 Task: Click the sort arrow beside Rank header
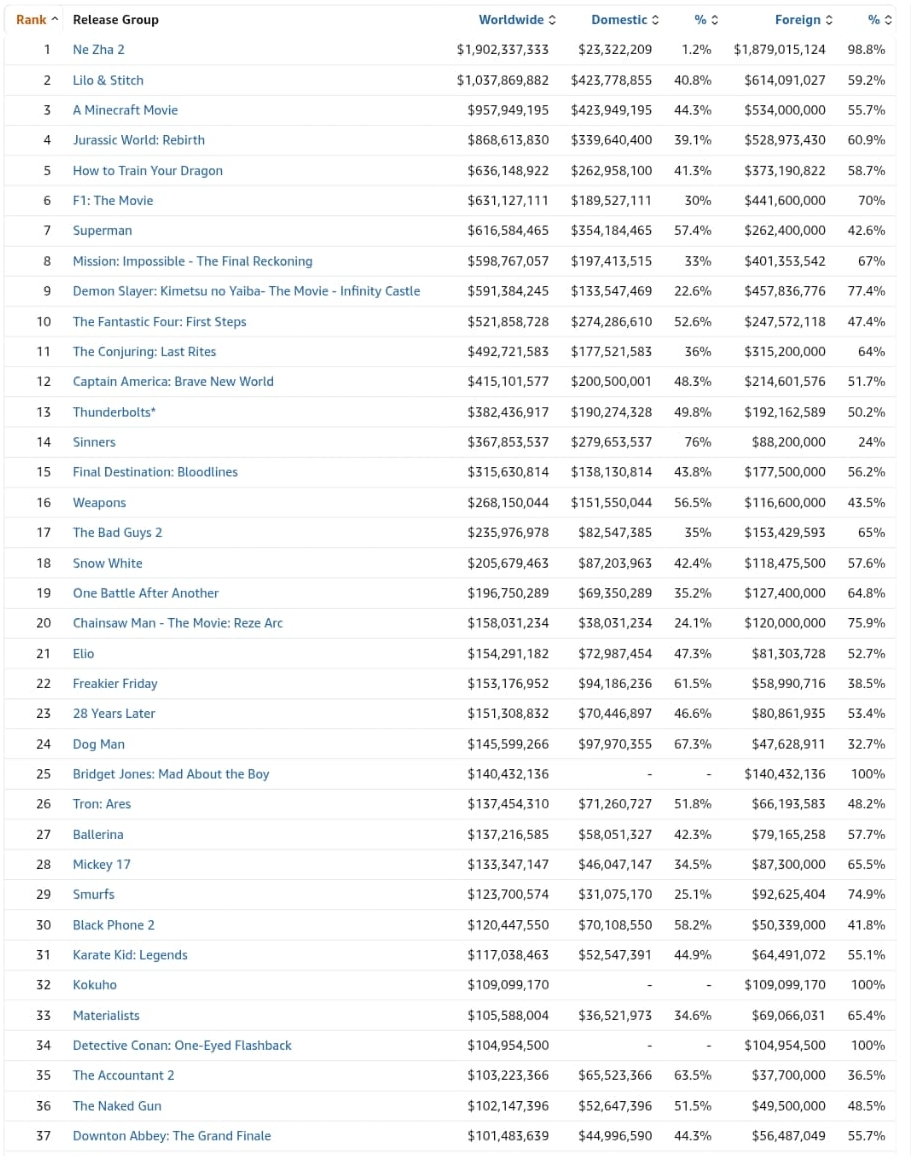point(54,20)
